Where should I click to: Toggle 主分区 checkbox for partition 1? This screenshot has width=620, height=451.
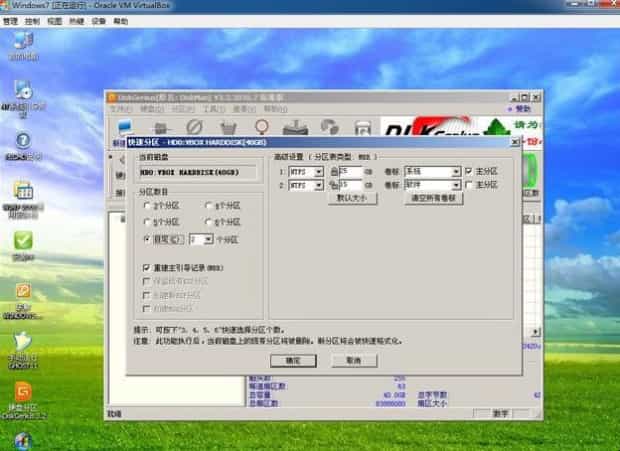[469, 171]
